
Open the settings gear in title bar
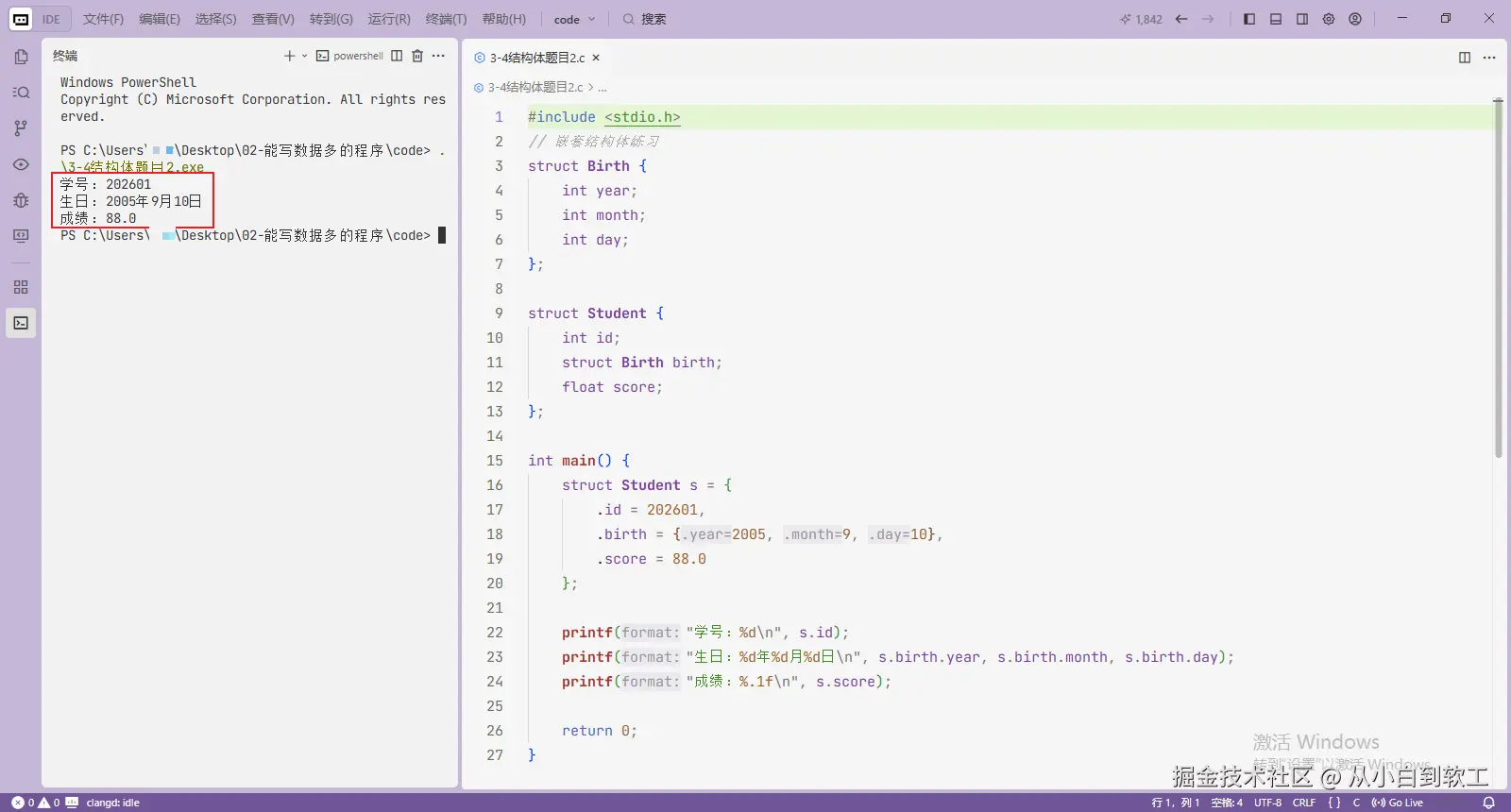[x=1329, y=19]
